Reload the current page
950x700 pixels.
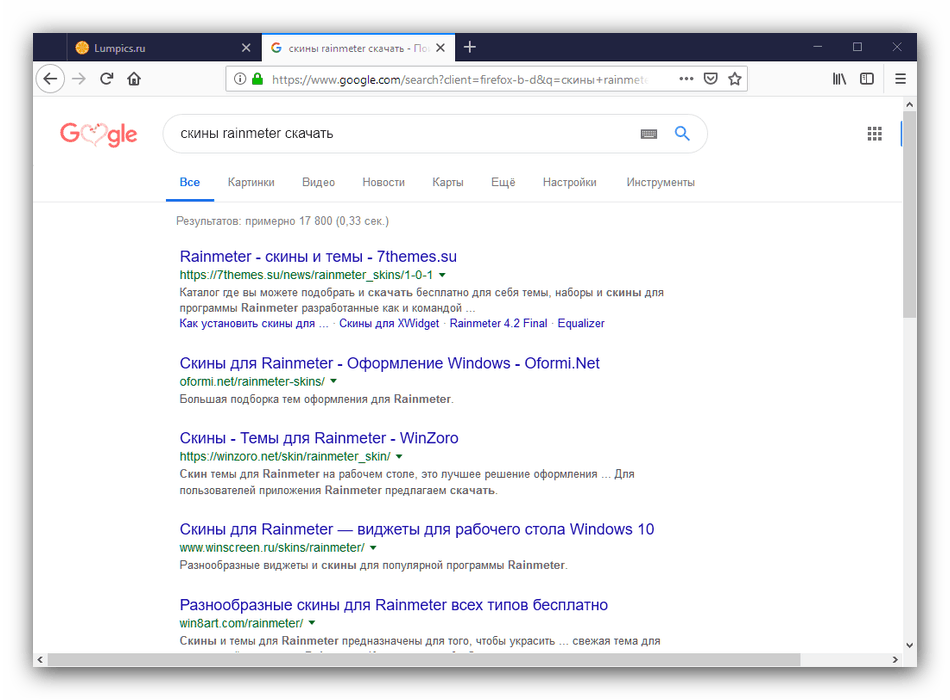tap(107, 79)
